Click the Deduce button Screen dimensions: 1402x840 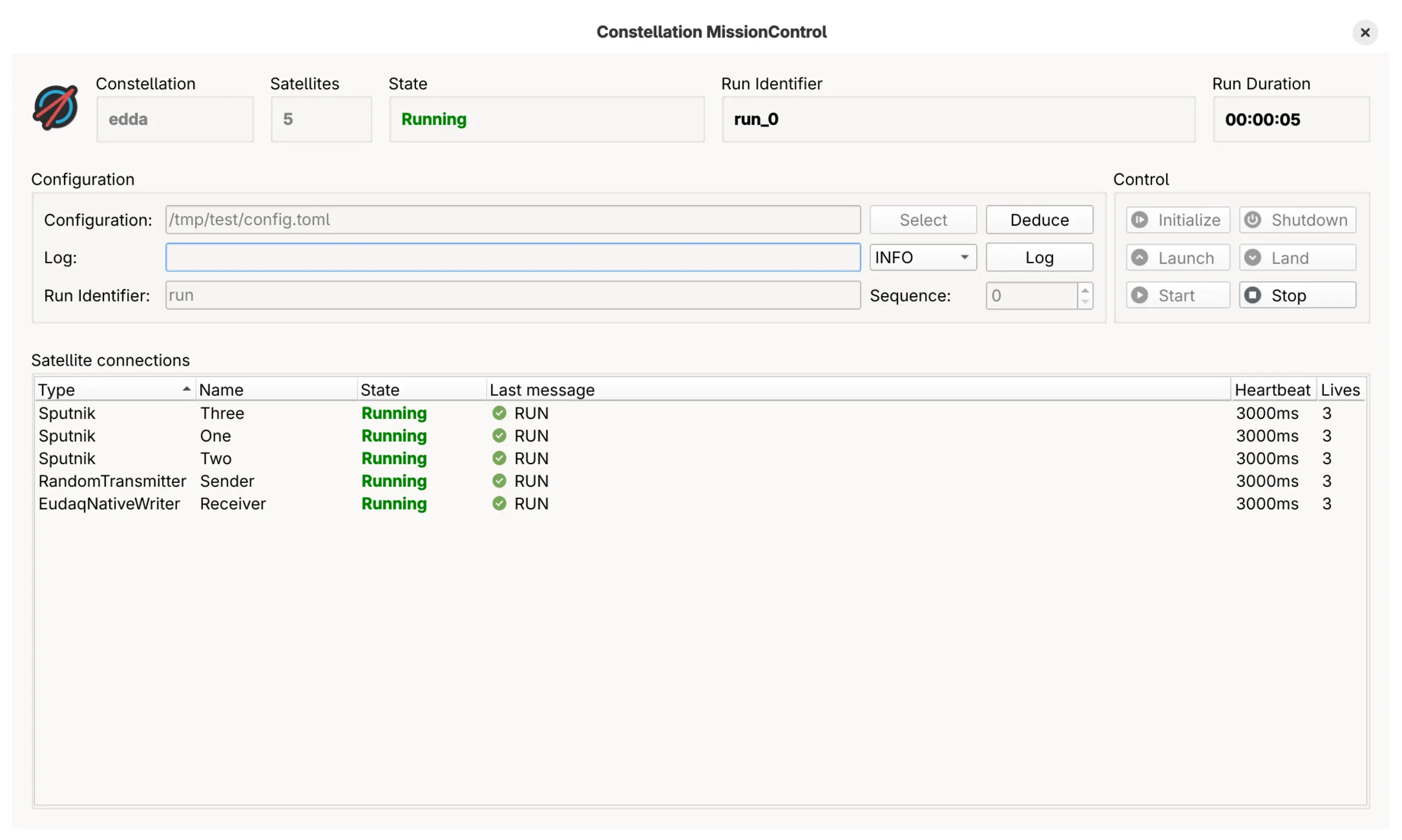coord(1039,220)
